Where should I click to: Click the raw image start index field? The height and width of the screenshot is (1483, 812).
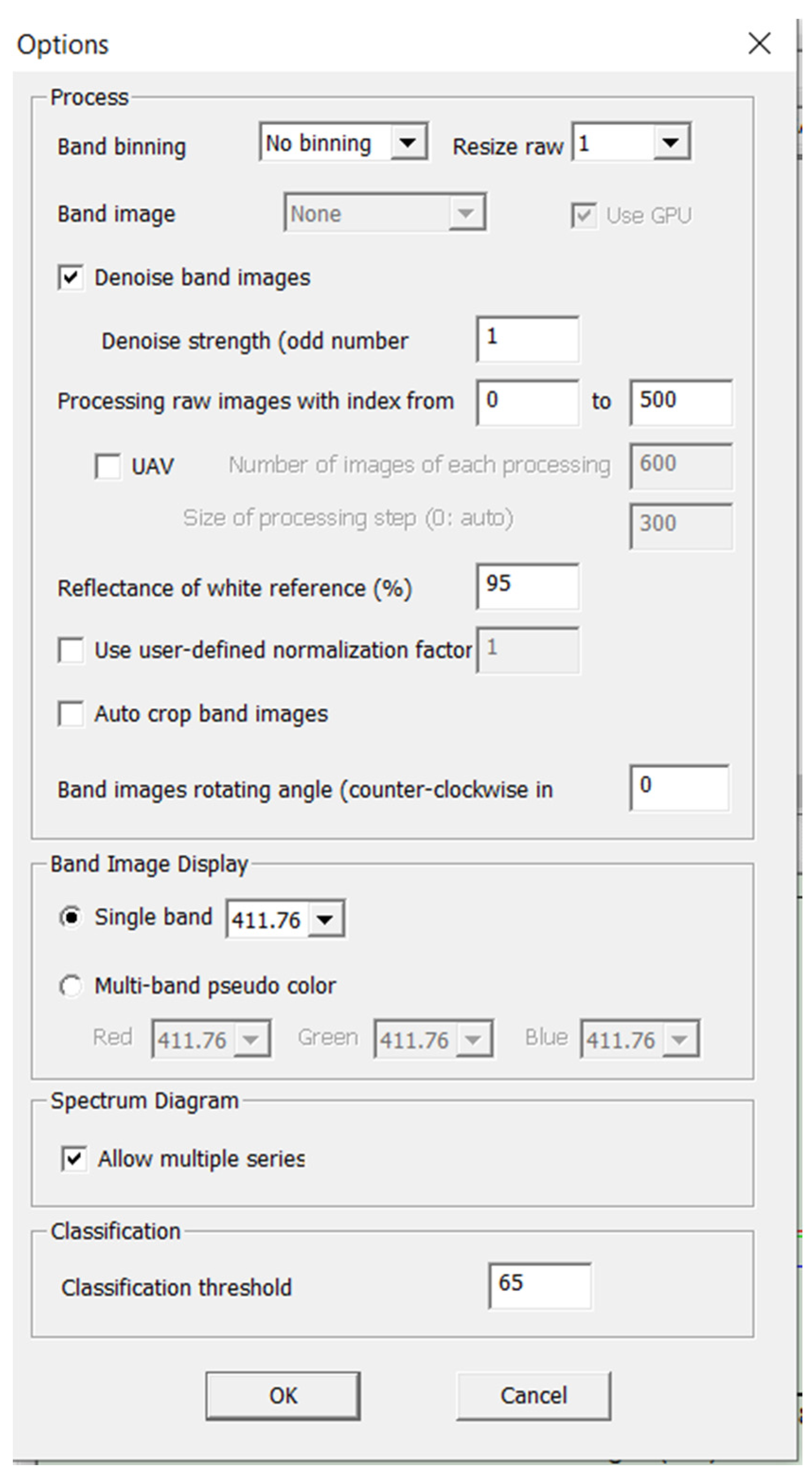coord(527,402)
